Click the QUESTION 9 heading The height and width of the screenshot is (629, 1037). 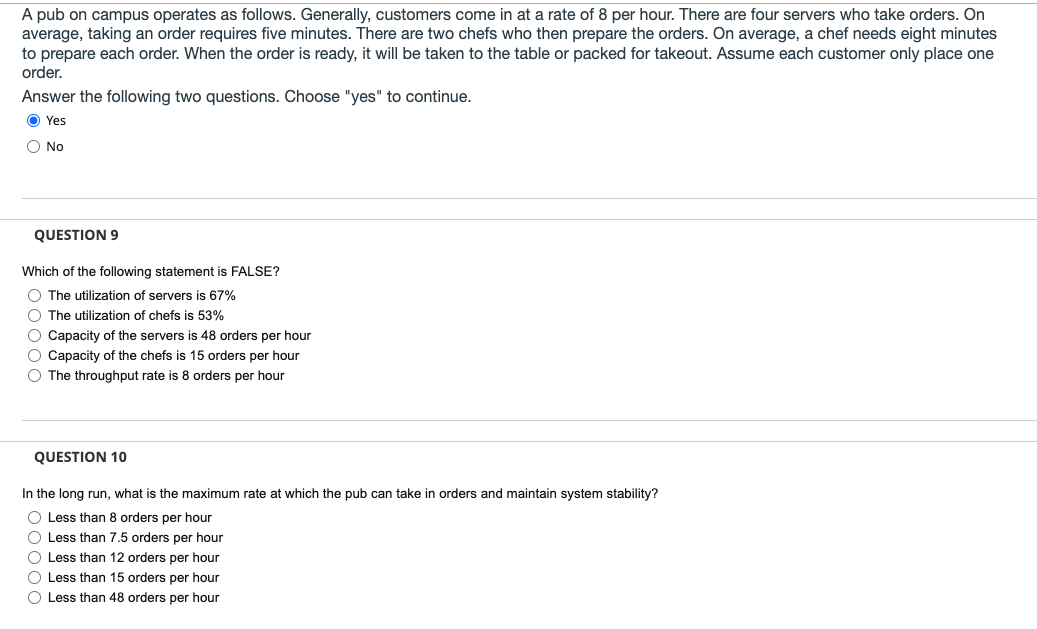point(76,235)
